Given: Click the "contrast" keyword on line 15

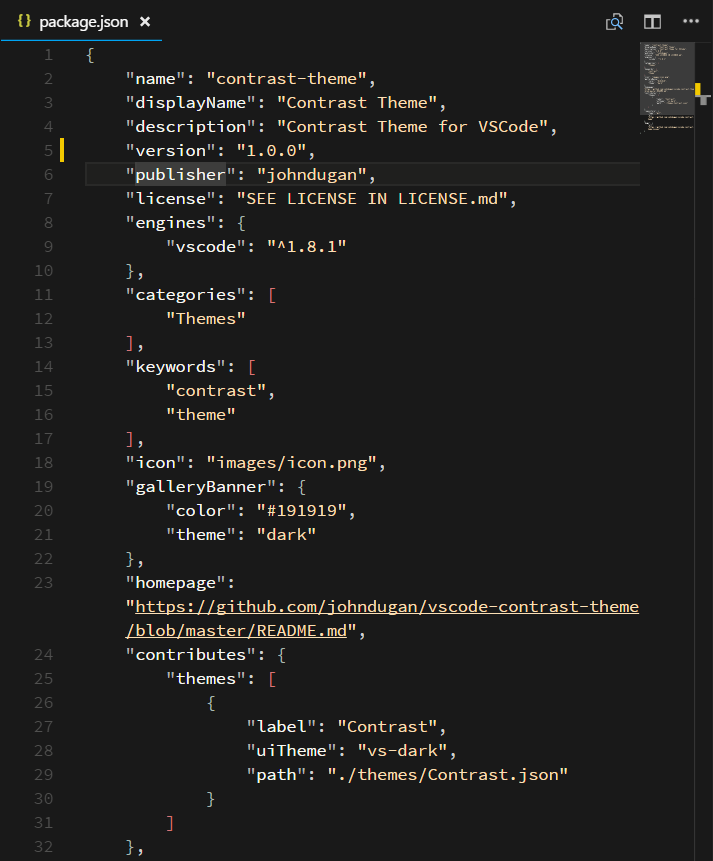Looking at the screenshot, I should (x=216, y=391).
